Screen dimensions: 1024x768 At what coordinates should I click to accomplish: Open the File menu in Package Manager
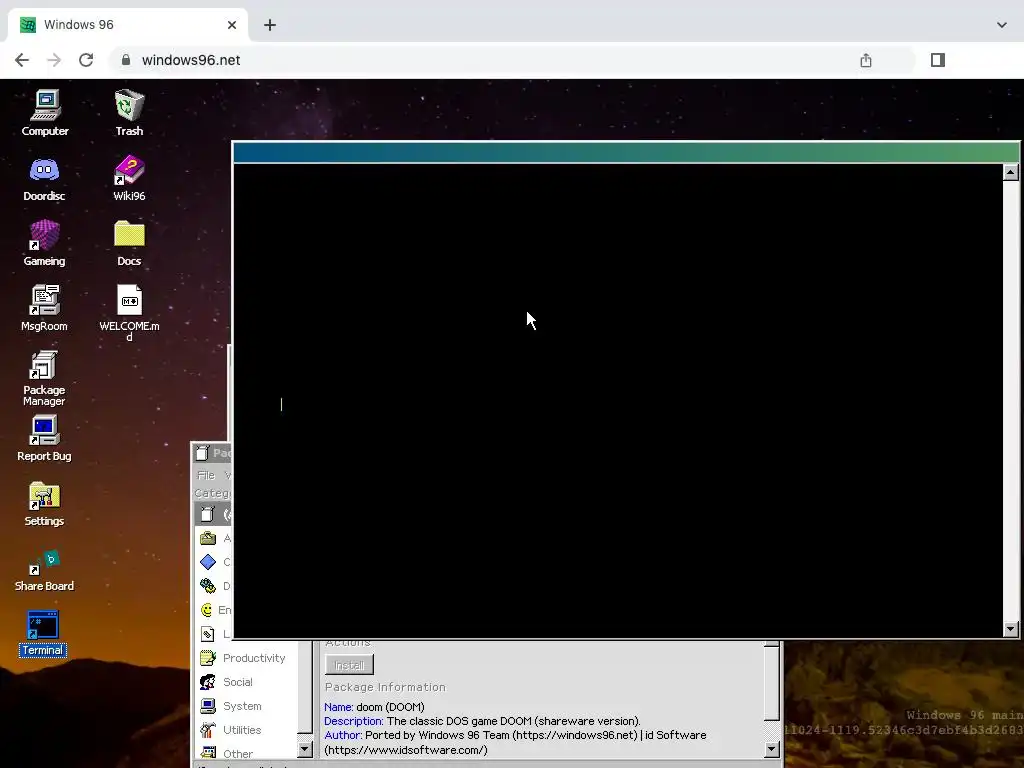pos(206,475)
